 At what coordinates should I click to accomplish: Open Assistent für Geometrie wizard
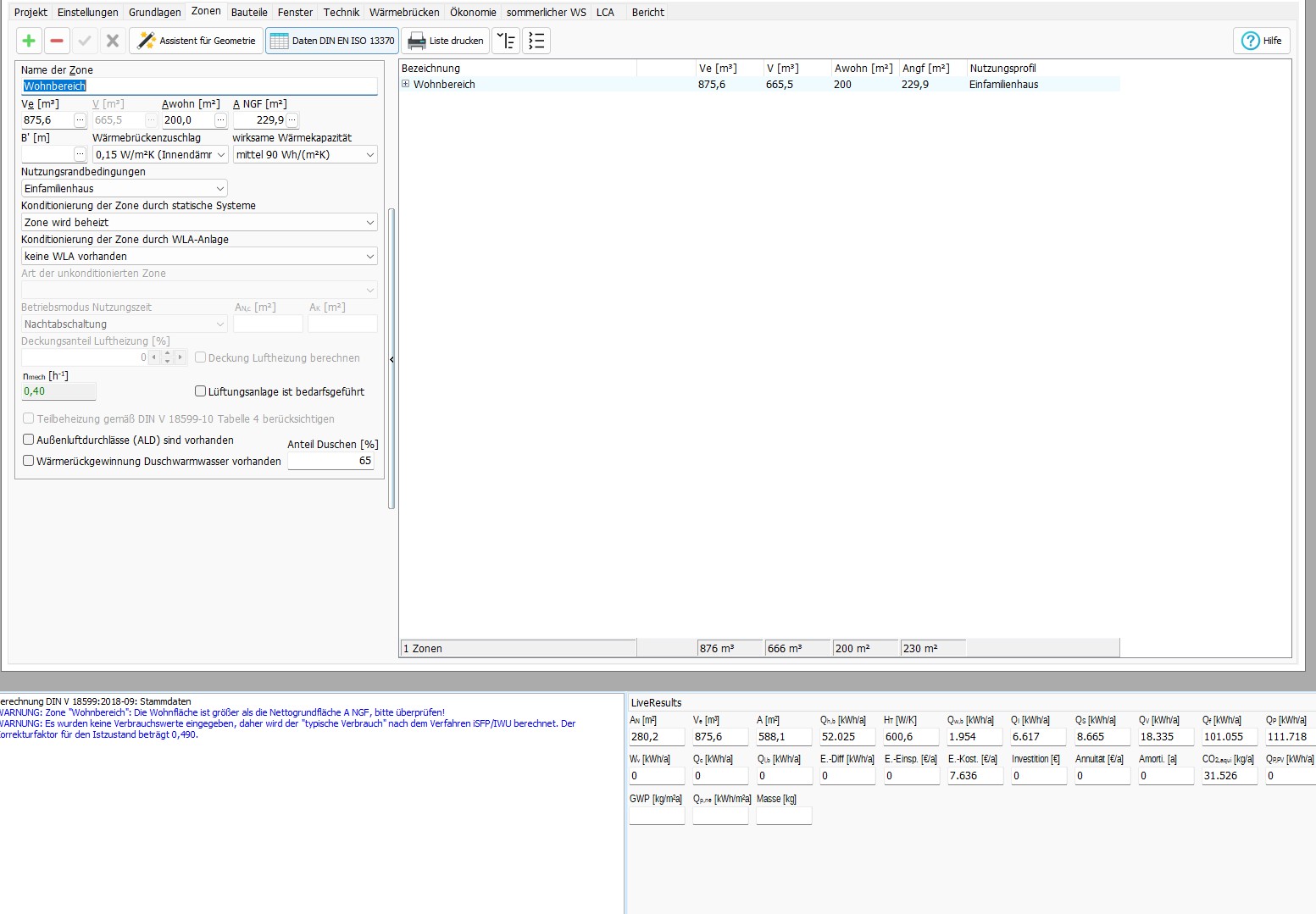point(197,41)
